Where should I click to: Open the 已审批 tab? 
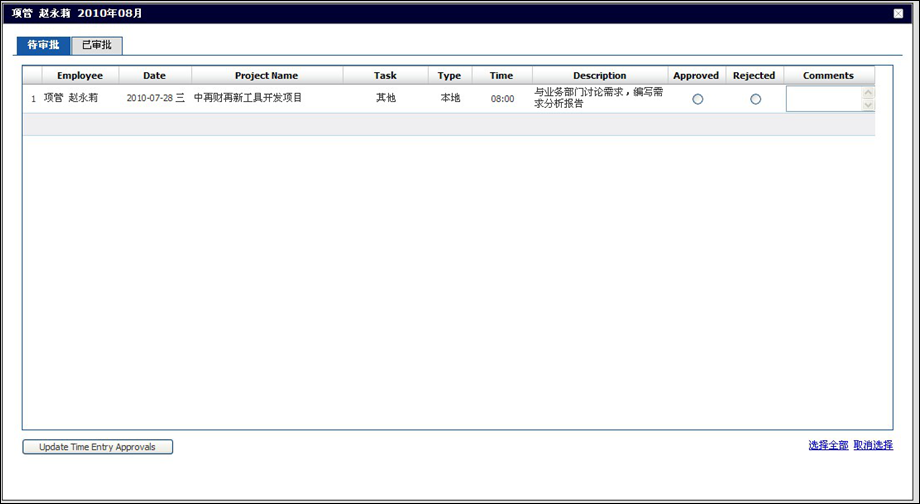[97, 46]
